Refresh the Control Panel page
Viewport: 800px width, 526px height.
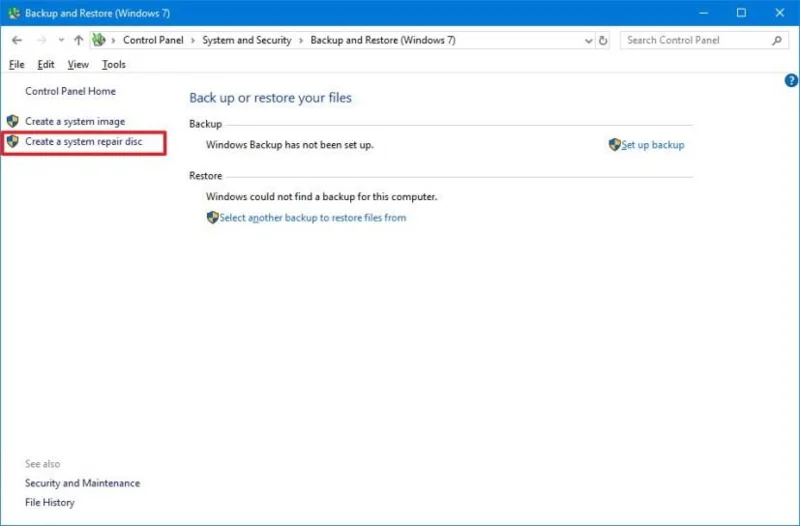603,40
